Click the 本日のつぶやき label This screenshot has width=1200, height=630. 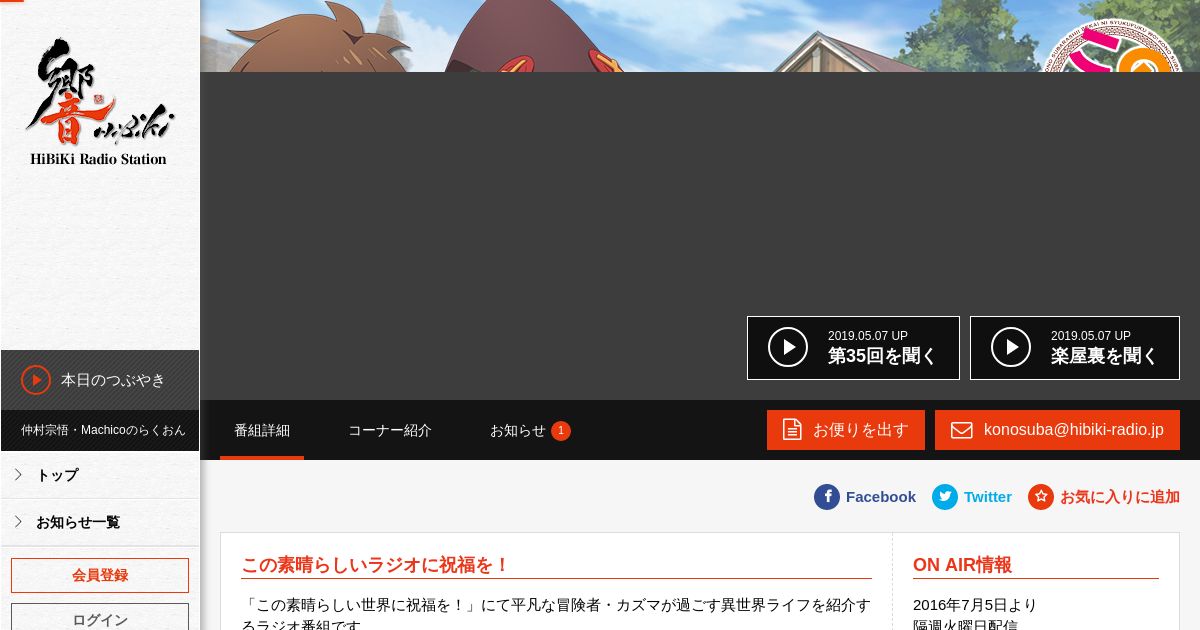[113, 380]
